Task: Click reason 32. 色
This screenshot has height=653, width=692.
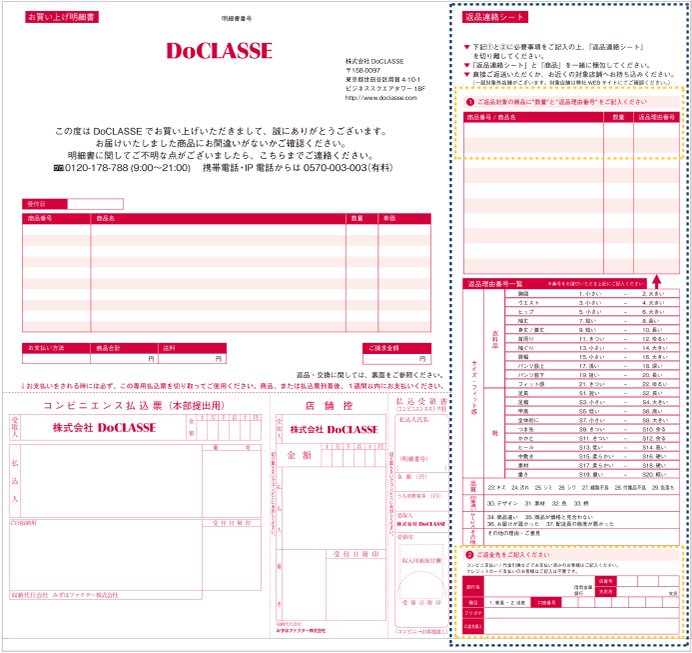Action: (560, 503)
